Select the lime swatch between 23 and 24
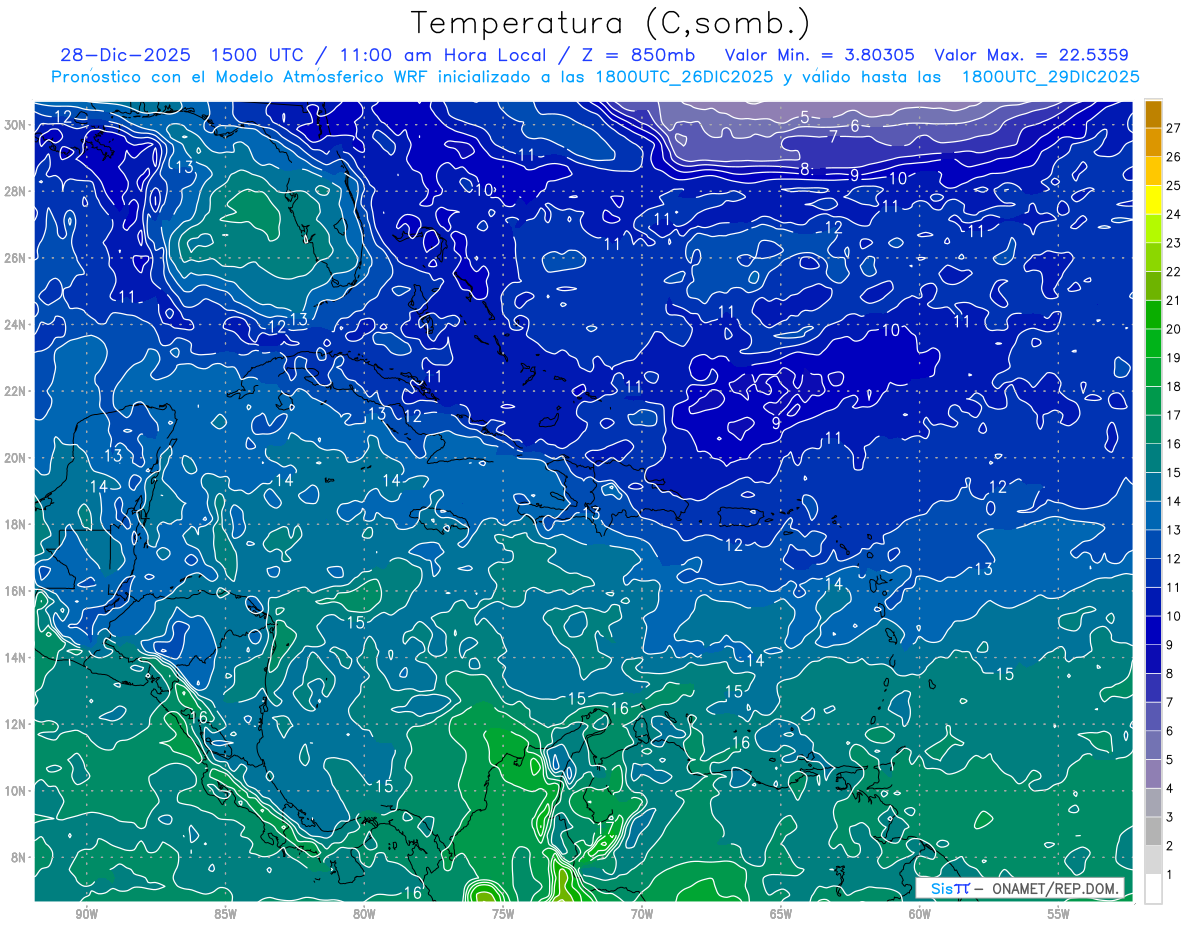The width and height of the screenshot is (1200, 927). (1153, 228)
